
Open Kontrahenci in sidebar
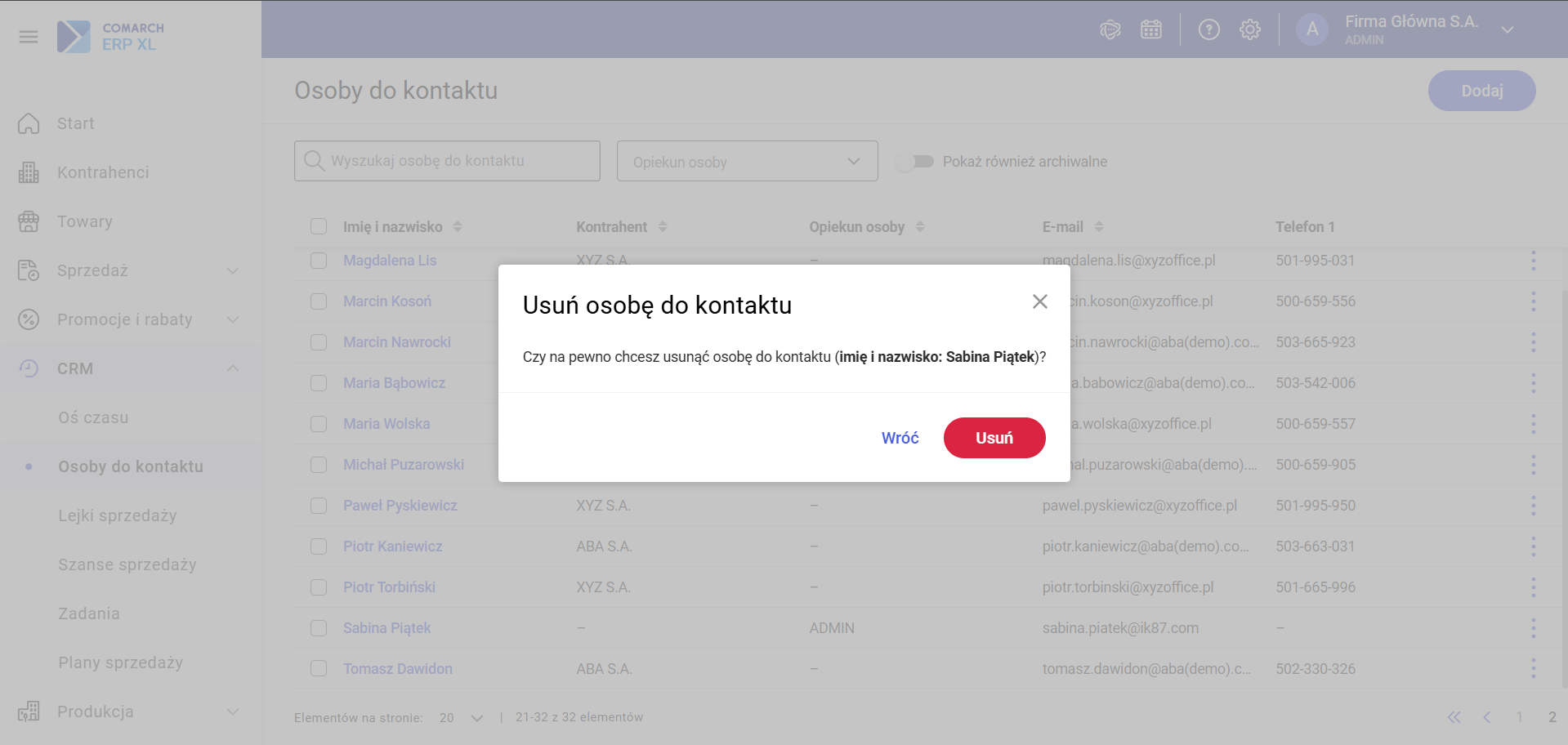(103, 172)
